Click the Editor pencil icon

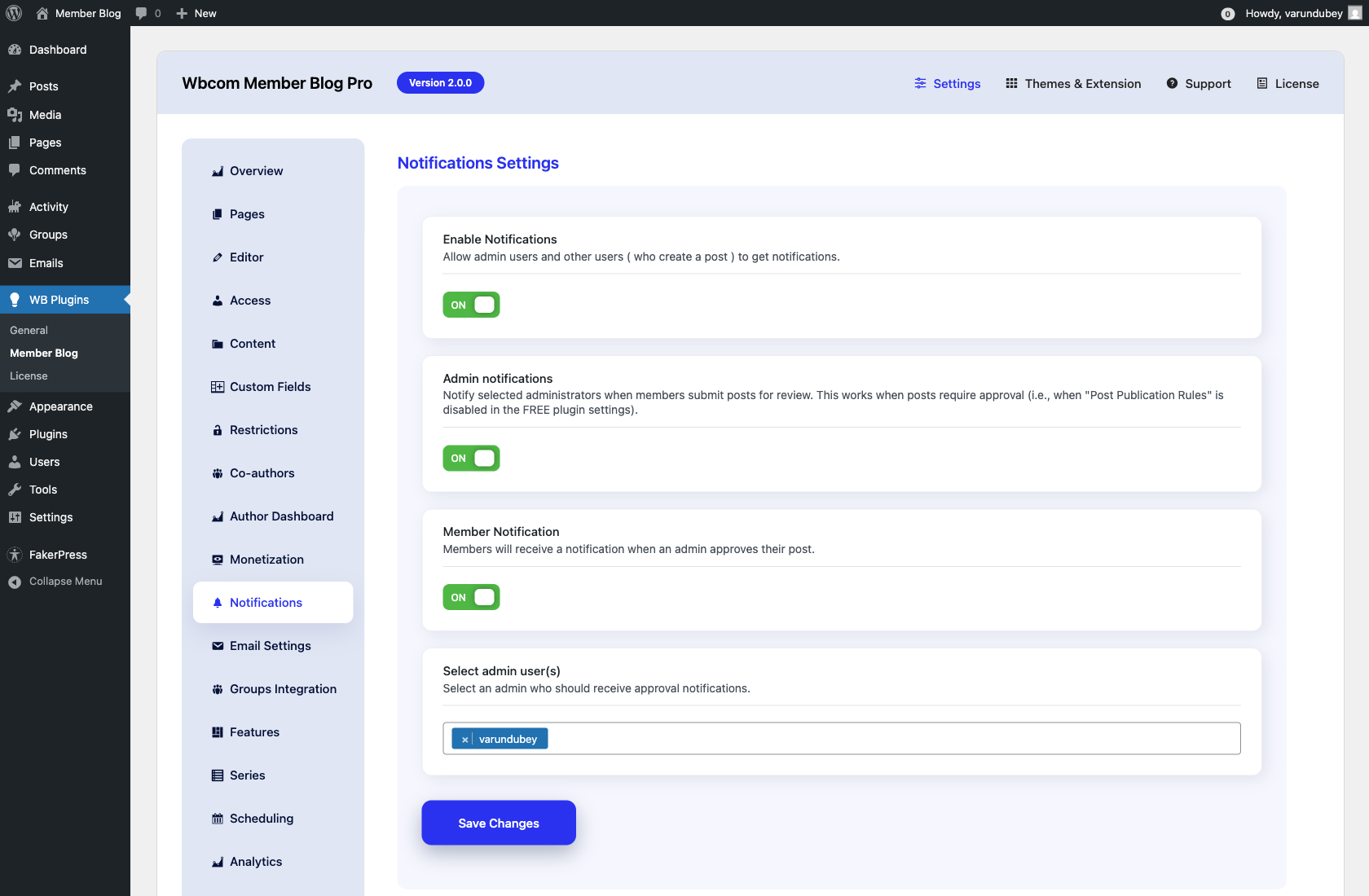click(218, 257)
